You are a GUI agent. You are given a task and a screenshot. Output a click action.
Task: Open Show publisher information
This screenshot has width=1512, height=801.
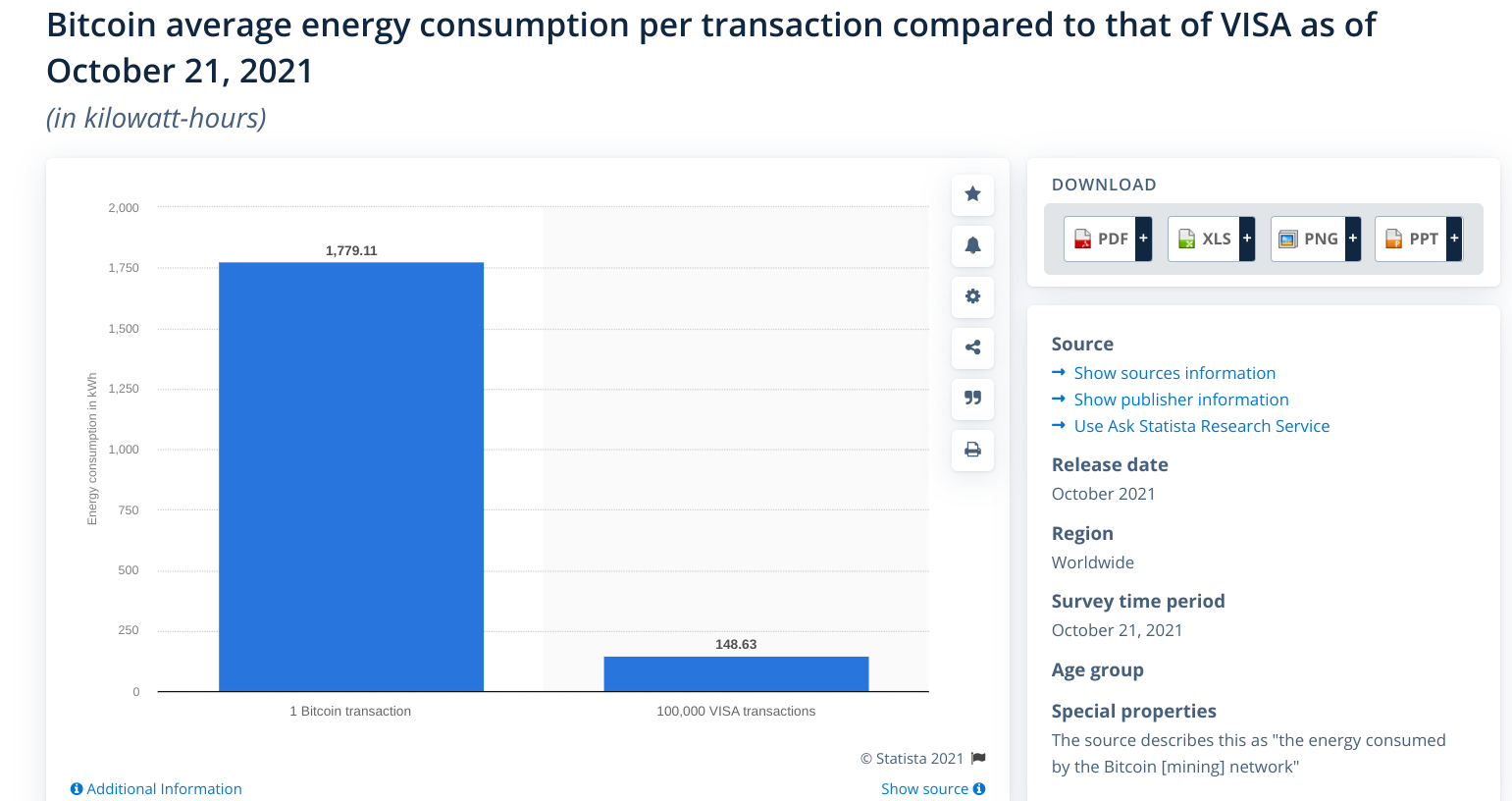tap(1180, 399)
